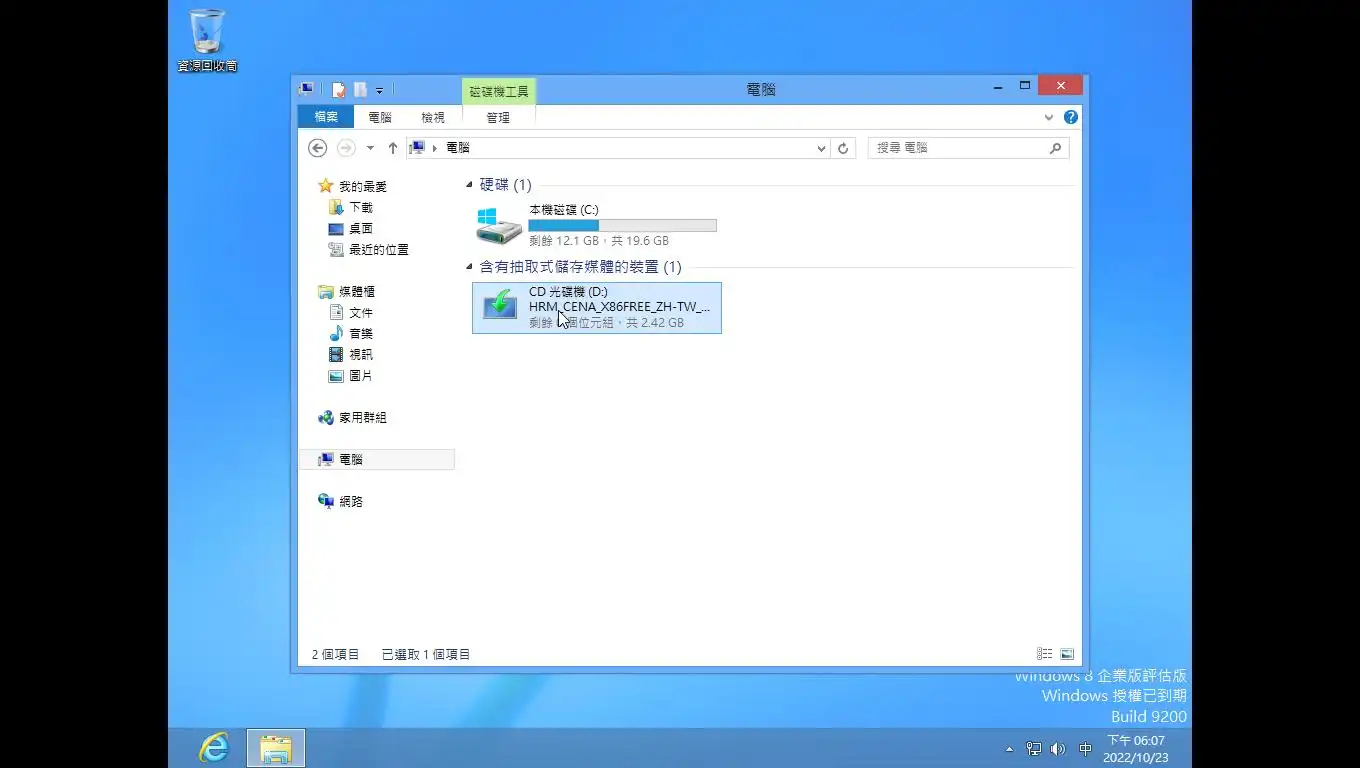Screen dimensions: 1360x768
Task: Open the network tray icon
Action: click(1034, 748)
